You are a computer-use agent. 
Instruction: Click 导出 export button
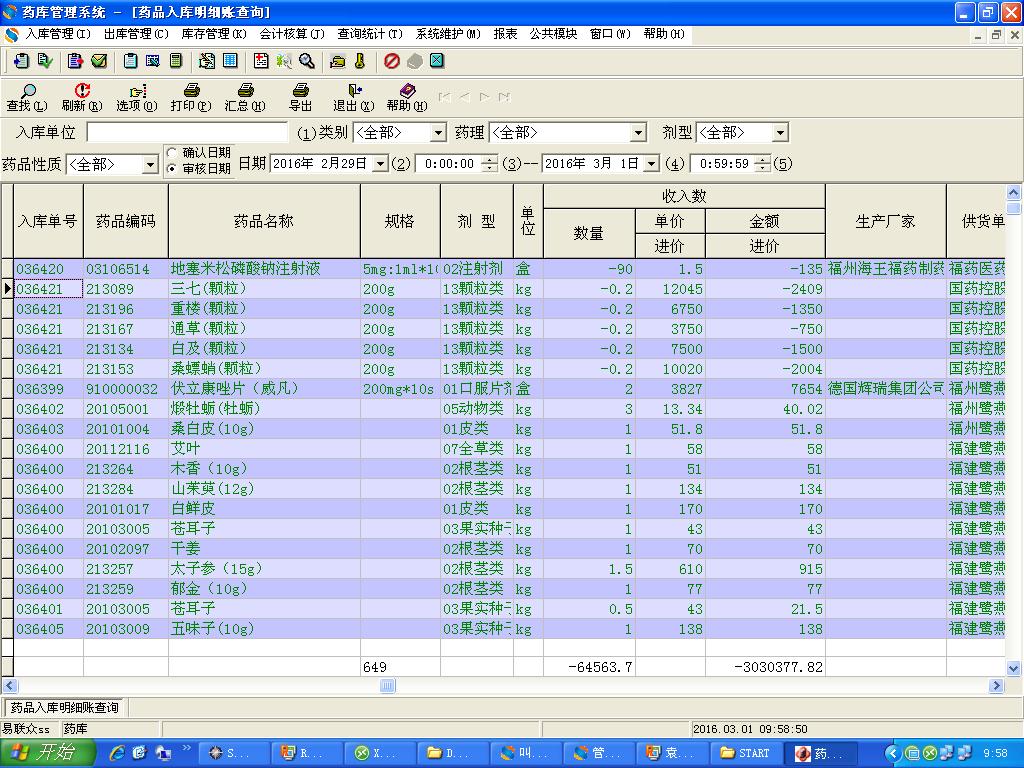click(x=300, y=98)
